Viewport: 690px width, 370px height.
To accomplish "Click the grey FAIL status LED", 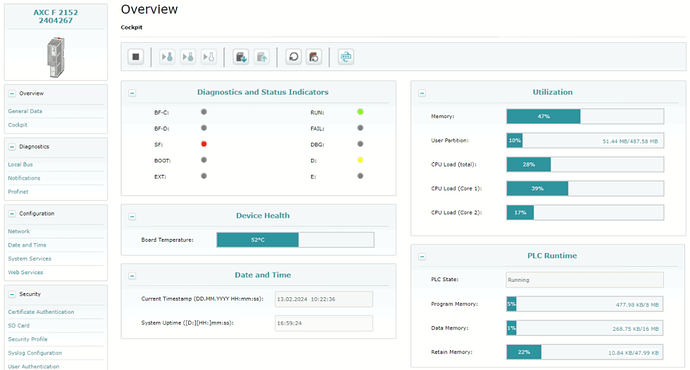I will click(x=360, y=128).
